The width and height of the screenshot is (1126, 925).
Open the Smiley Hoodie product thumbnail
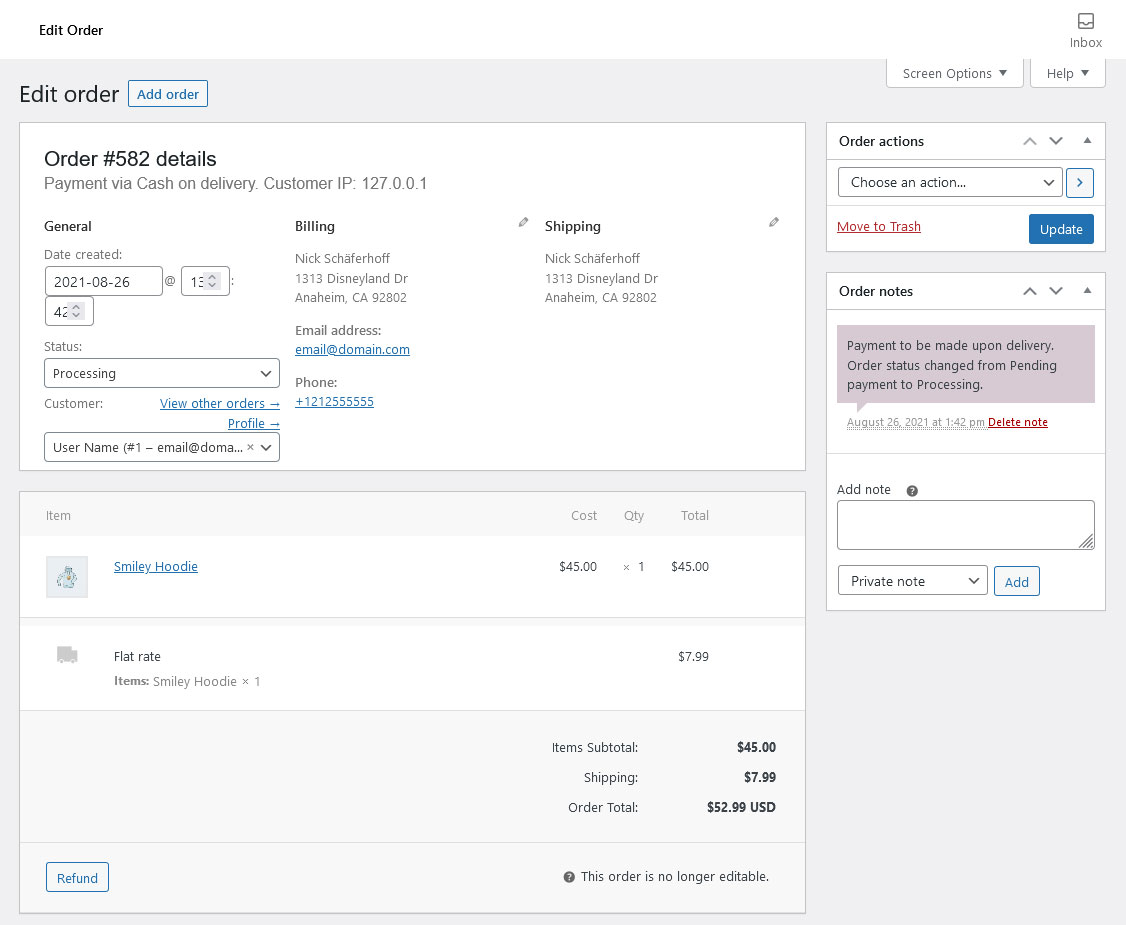[67, 577]
